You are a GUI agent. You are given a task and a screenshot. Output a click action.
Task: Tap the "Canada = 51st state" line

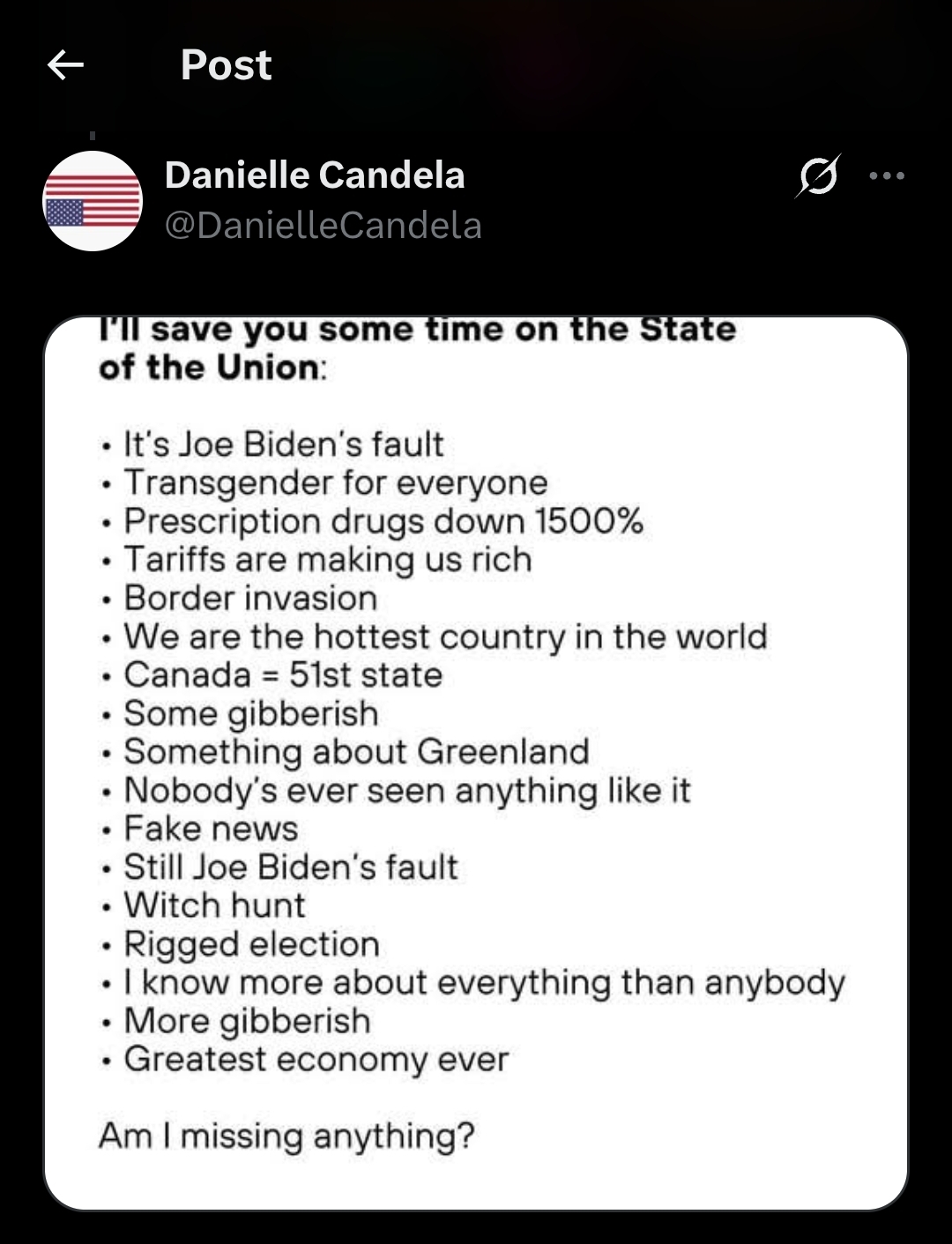point(283,674)
